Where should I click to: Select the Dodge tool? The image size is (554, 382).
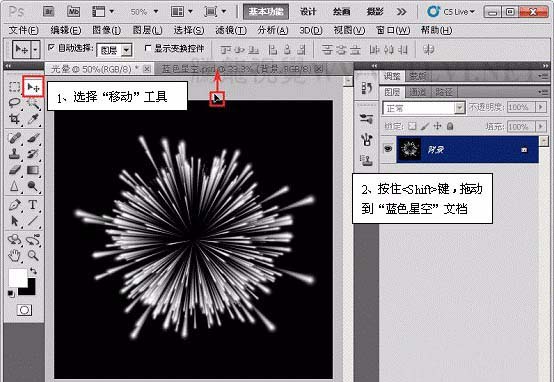[33, 186]
